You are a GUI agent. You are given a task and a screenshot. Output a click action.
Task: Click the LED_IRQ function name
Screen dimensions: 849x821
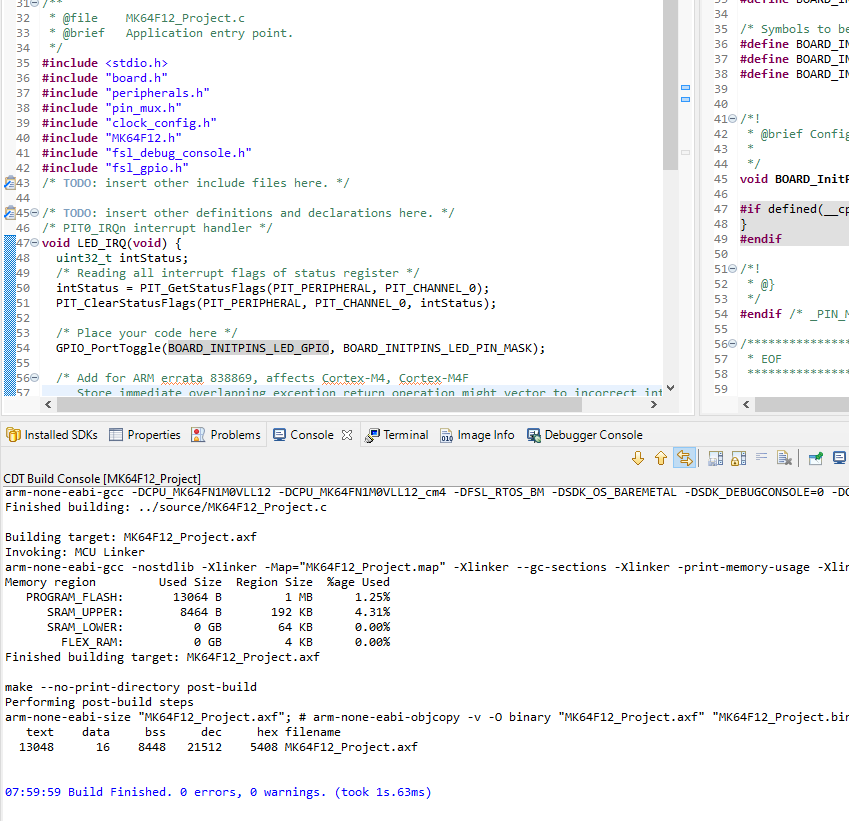coord(101,243)
